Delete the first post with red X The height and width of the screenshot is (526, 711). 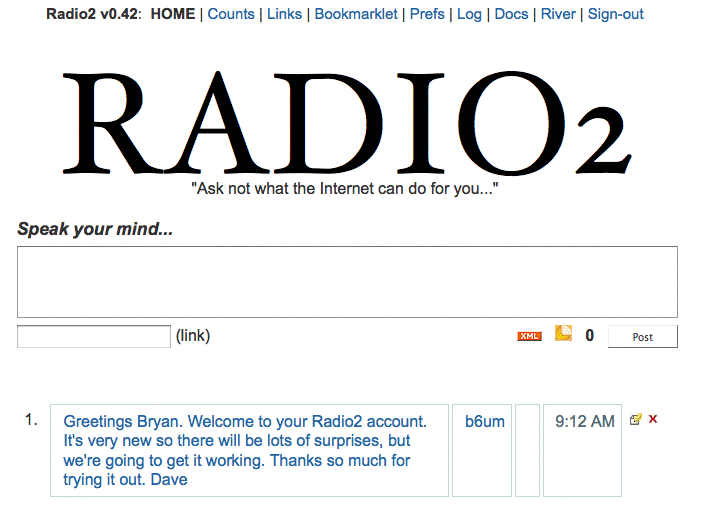tap(653, 419)
